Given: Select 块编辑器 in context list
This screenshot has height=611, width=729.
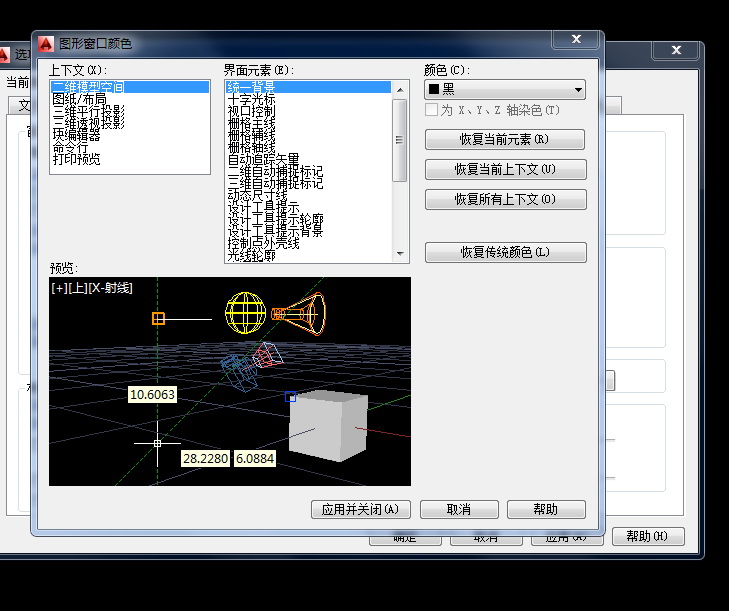Looking at the screenshot, I should pos(130,135).
